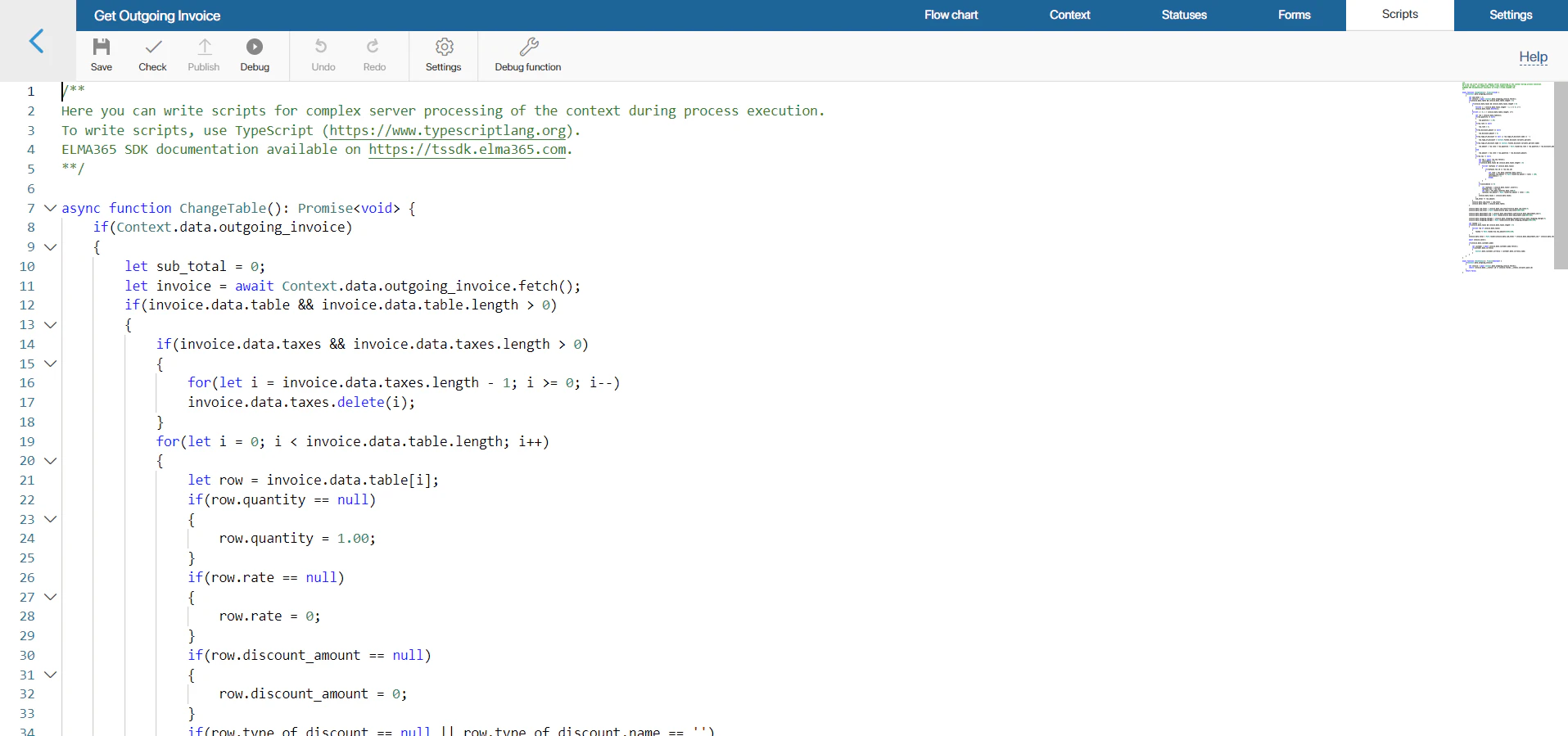1568x736 pixels.
Task: Click the Undo arrow icon
Action: pyautogui.click(x=323, y=47)
